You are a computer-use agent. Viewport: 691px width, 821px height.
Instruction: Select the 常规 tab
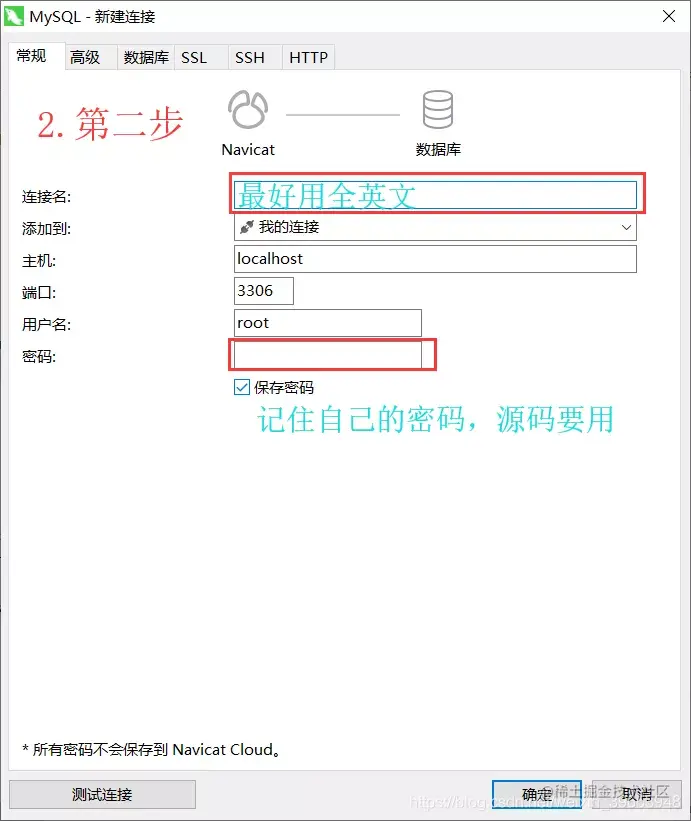[x=31, y=56]
